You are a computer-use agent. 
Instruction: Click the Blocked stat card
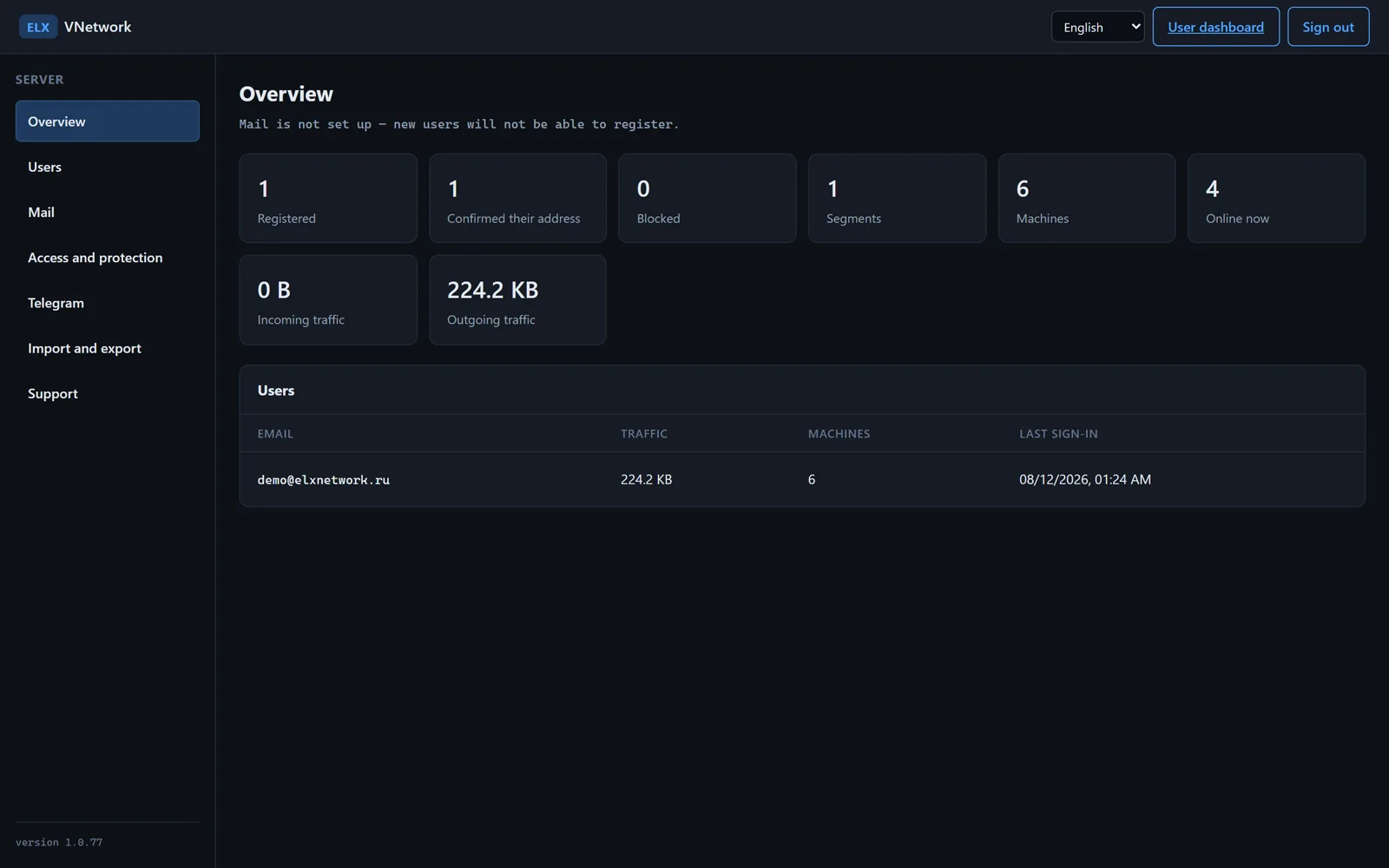[x=707, y=199]
